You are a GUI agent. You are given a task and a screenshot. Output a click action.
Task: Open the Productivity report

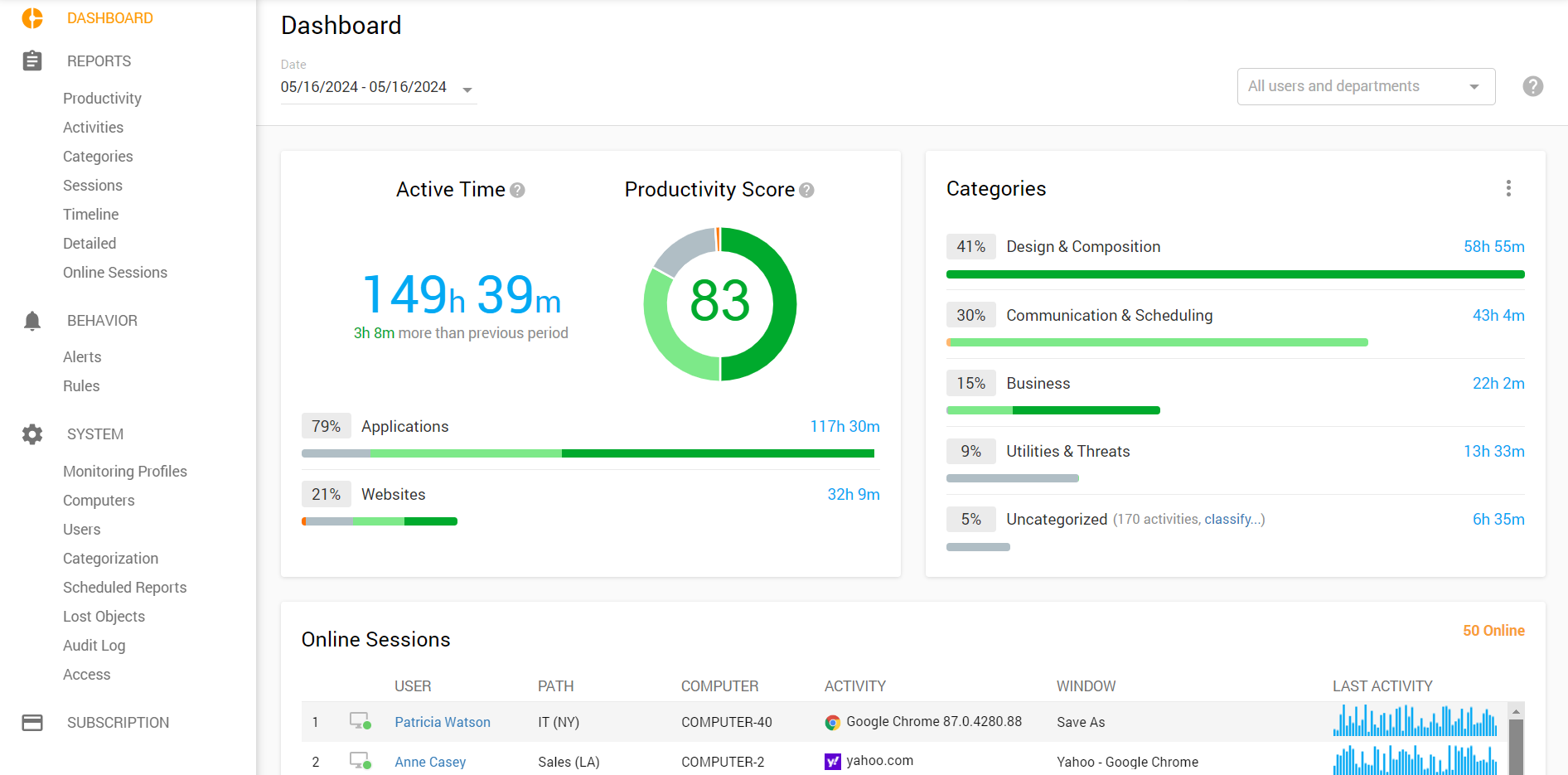(102, 99)
